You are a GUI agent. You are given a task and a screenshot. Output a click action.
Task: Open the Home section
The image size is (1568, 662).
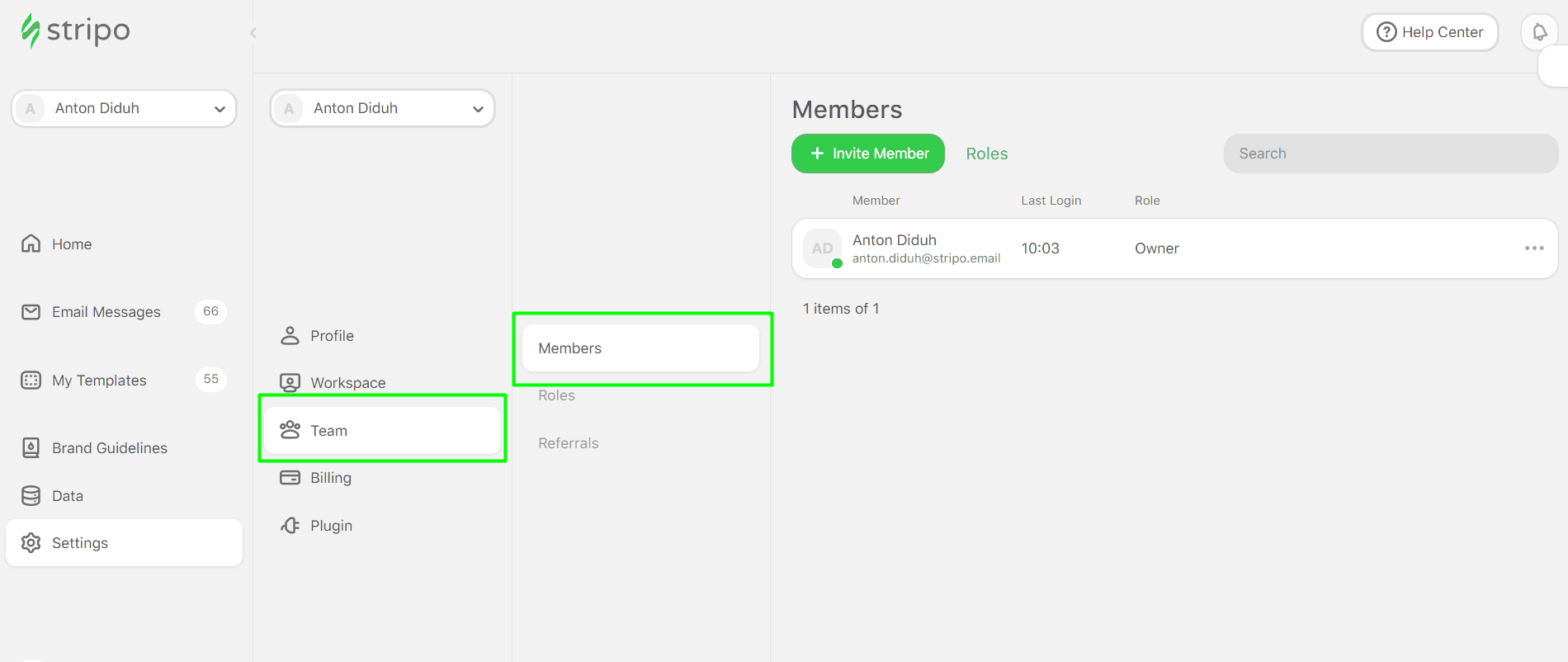tap(72, 244)
